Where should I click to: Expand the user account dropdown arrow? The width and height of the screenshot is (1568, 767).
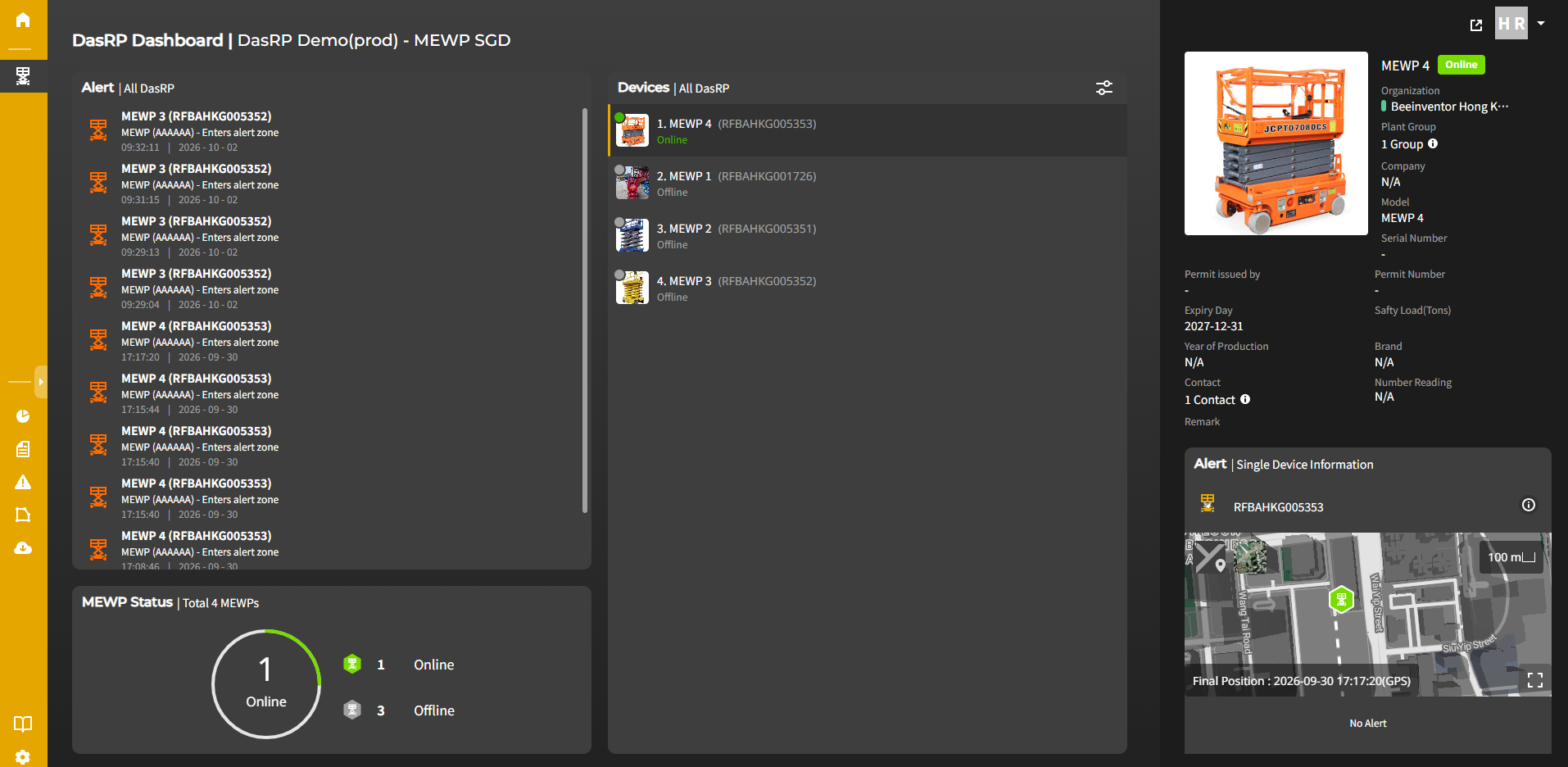coord(1541,23)
